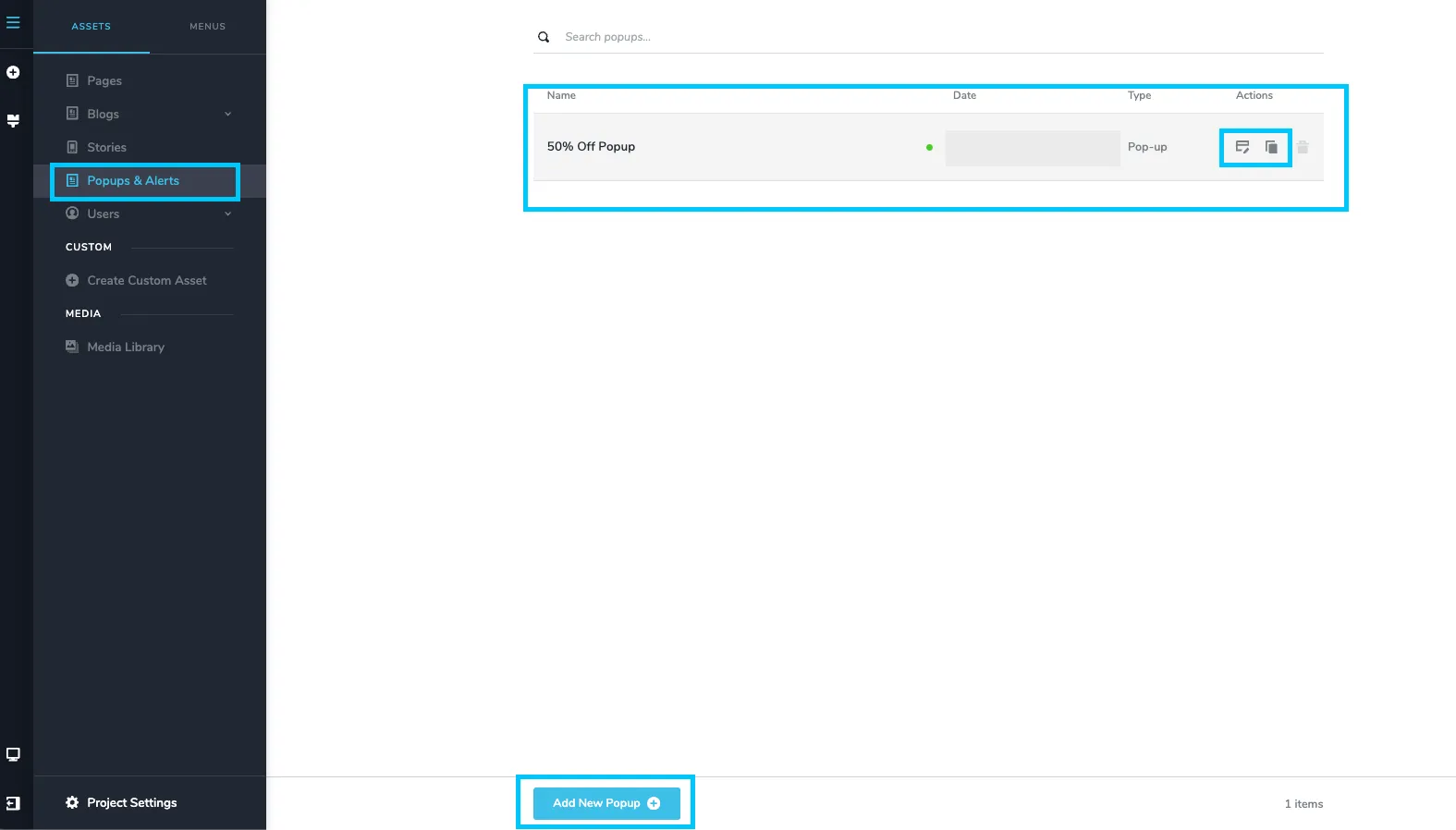This screenshot has width=1456, height=830.
Task: Click the Stories page icon
Action: (72, 147)
